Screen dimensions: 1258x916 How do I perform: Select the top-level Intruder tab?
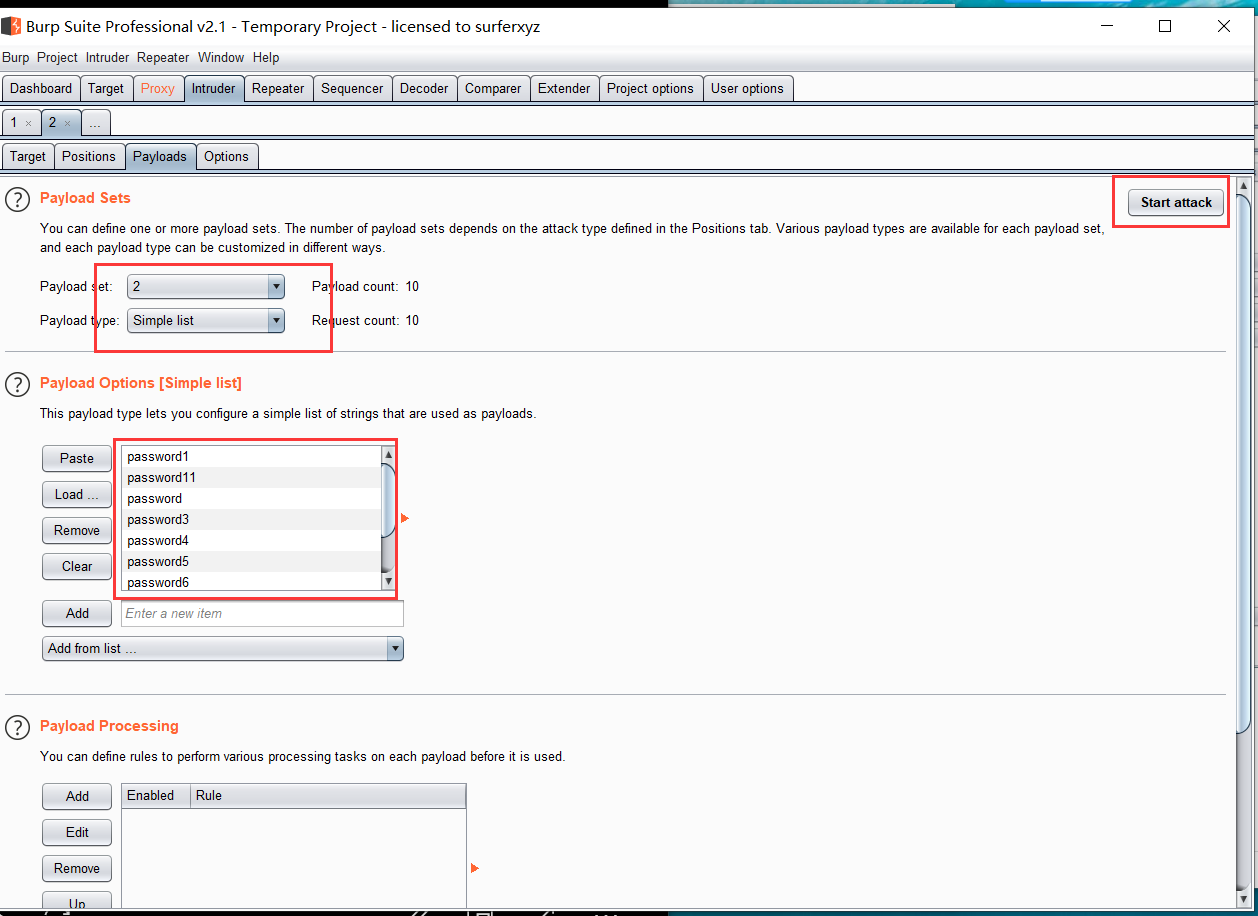214,89
